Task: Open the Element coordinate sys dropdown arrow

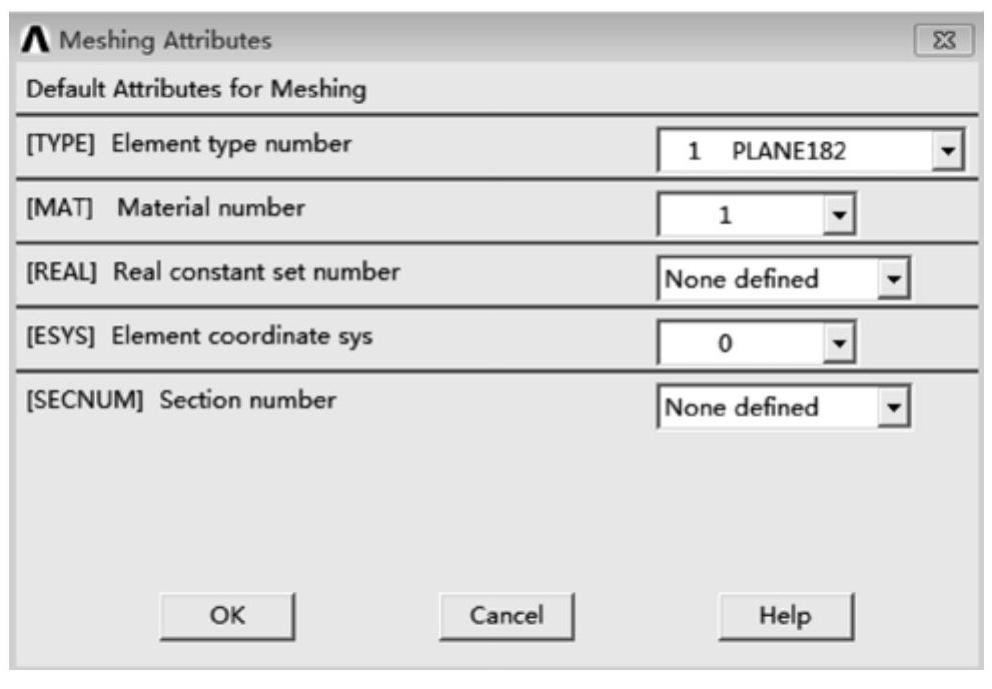Action: [x=840, y=343]
